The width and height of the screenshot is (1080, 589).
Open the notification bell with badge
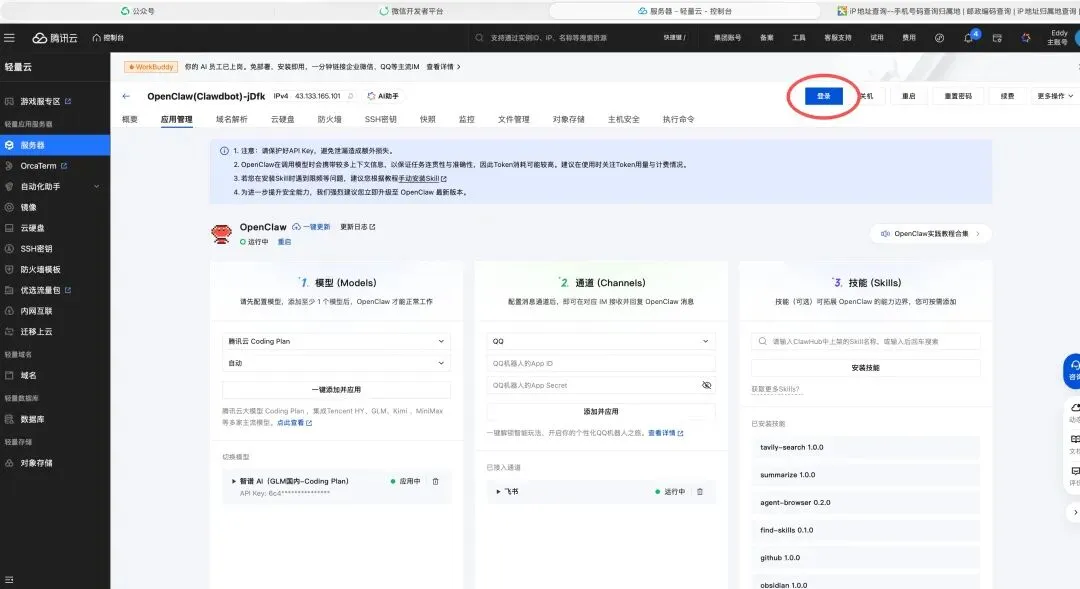click(x=969, y=38)
